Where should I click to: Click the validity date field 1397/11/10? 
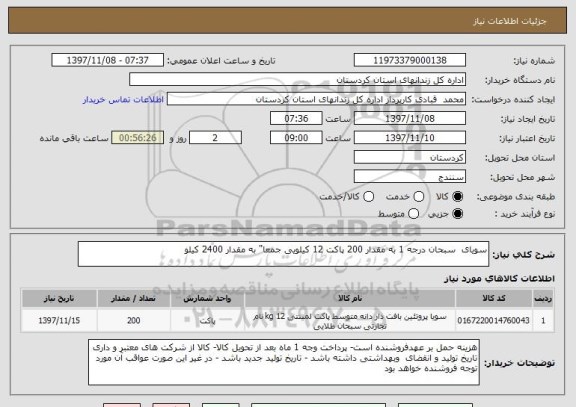(x=410, y=138)
